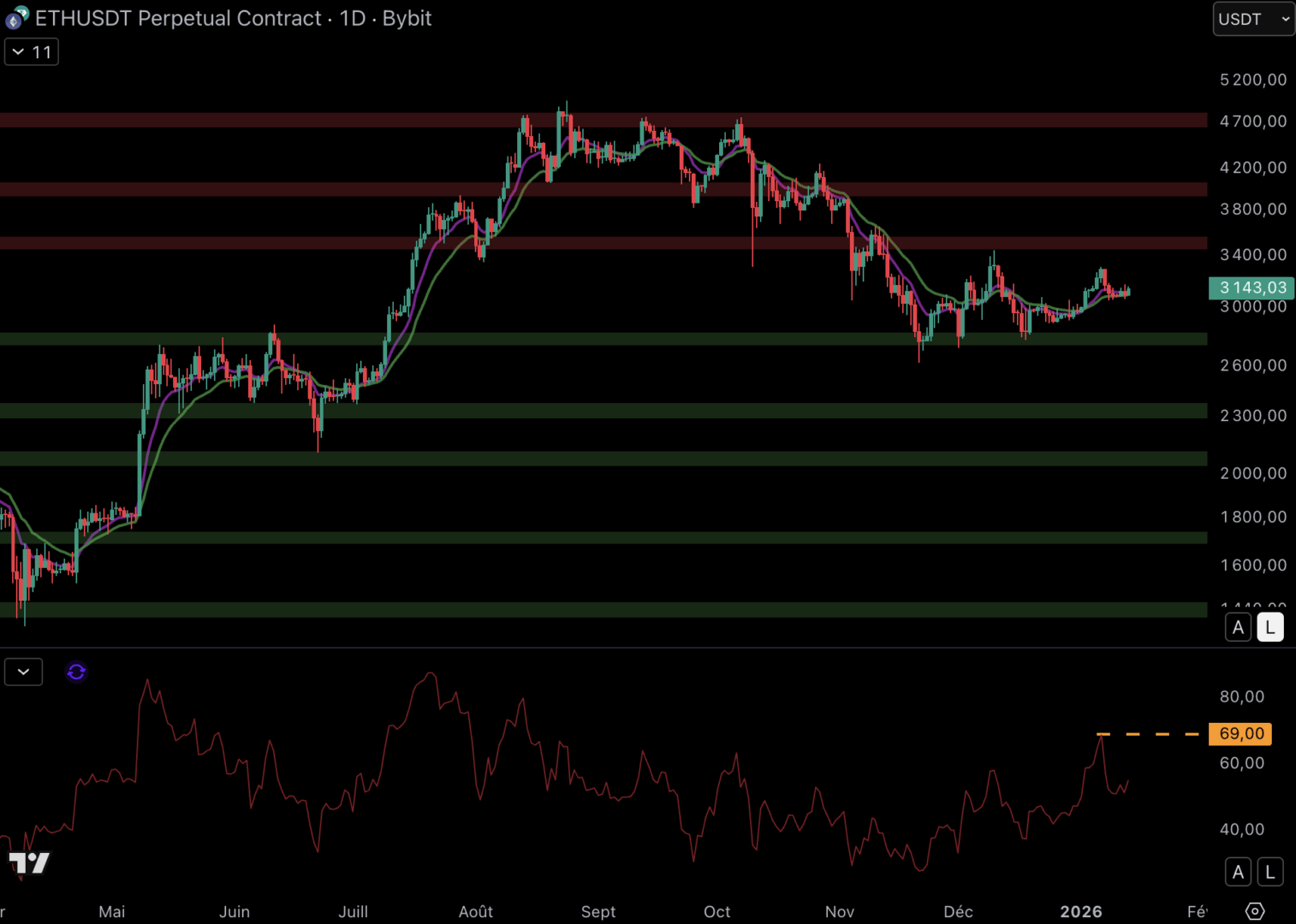Click the 5 200,00 price axis label
Viewport: 1296px width, 924px height.
pos(1252,80)
